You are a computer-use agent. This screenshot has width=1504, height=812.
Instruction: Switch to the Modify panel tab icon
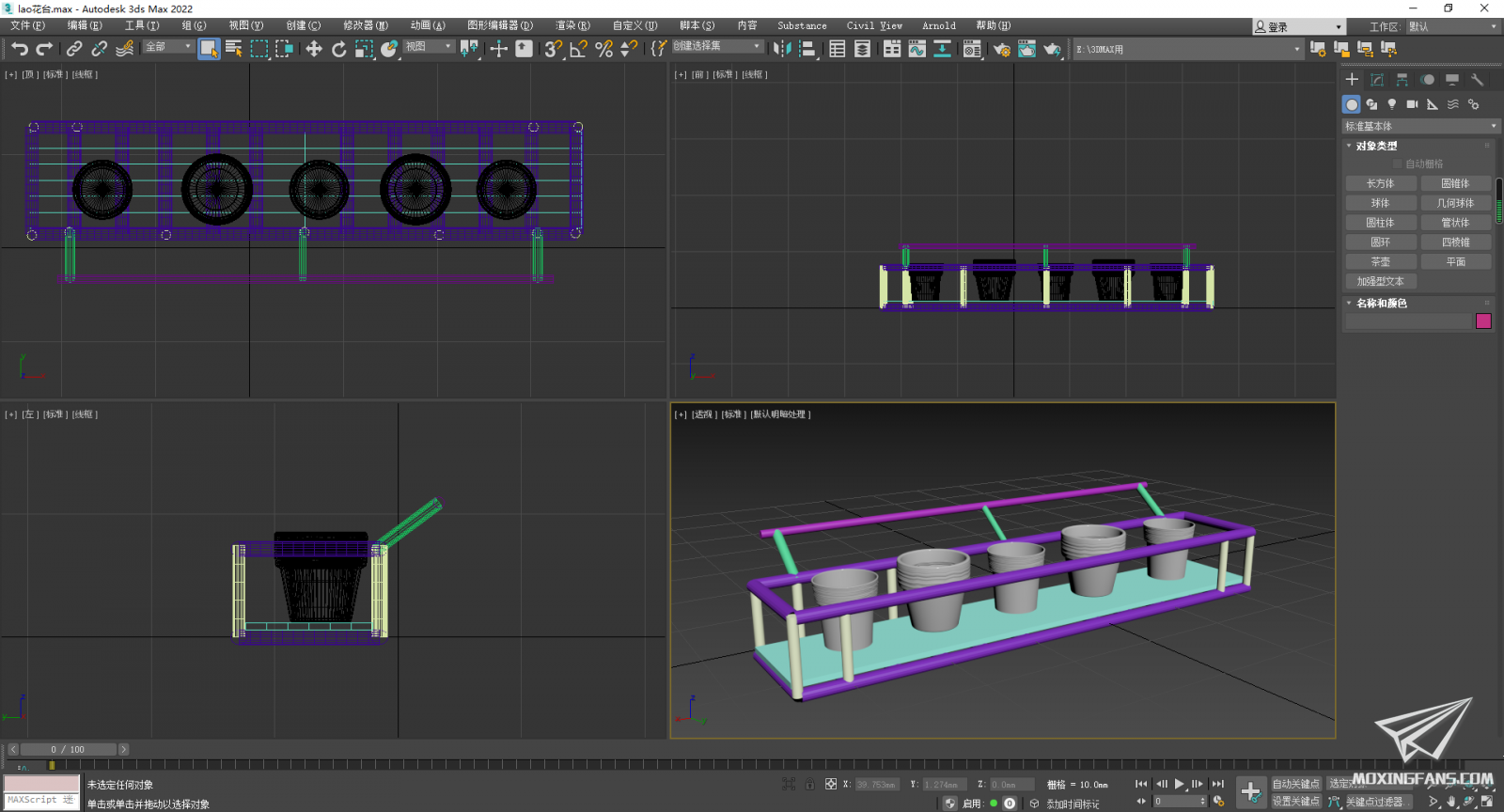[1377, 80]
